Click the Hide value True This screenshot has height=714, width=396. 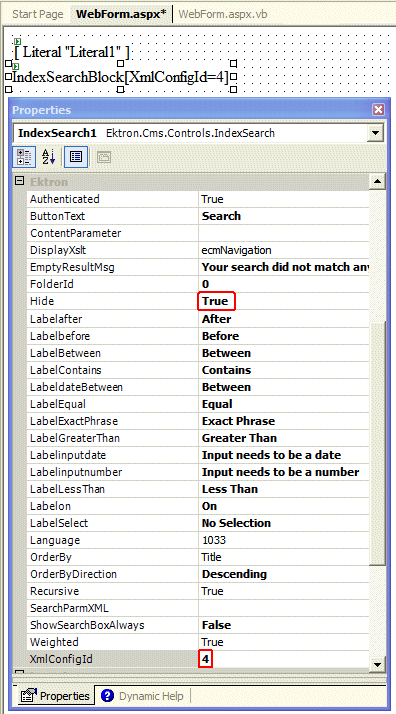click(215, 301)
